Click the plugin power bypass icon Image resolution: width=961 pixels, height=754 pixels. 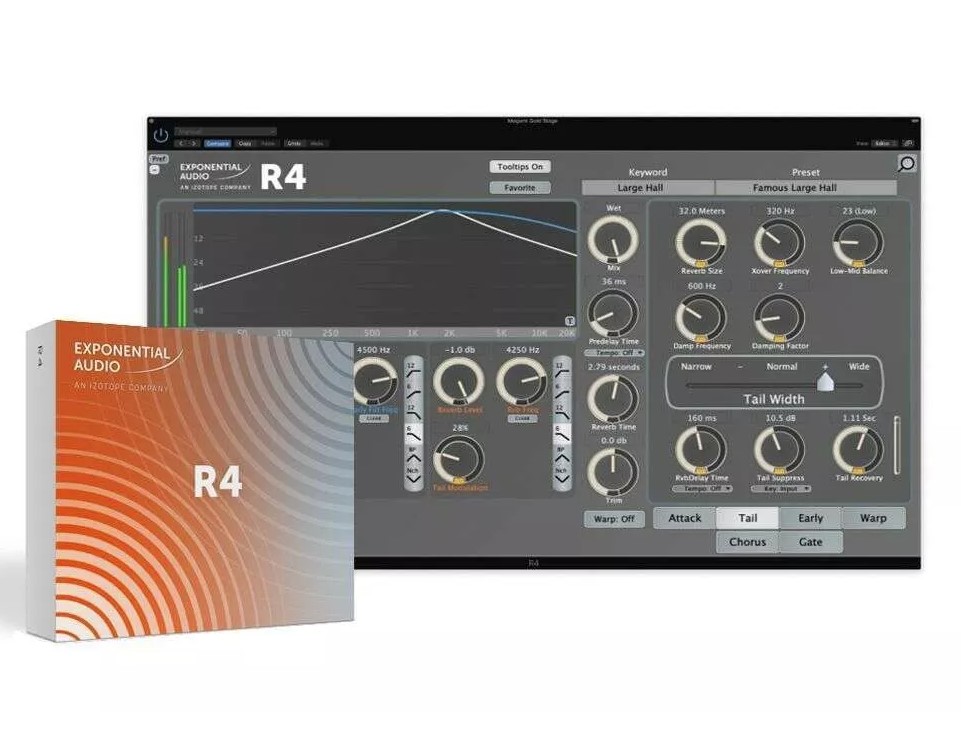coord(161,135)
